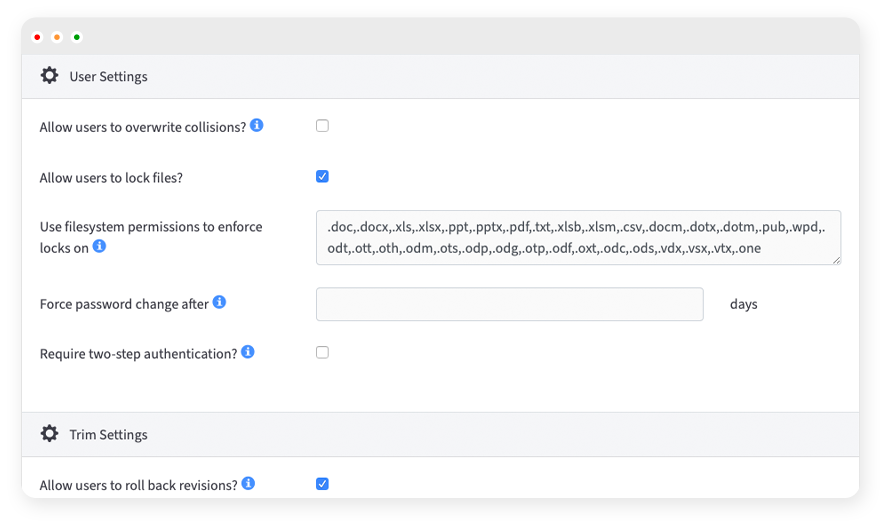Click the Trim Settings gear icon
Image resolution: width=888 pixels, height=526 pixels.
tap(49, 434)
